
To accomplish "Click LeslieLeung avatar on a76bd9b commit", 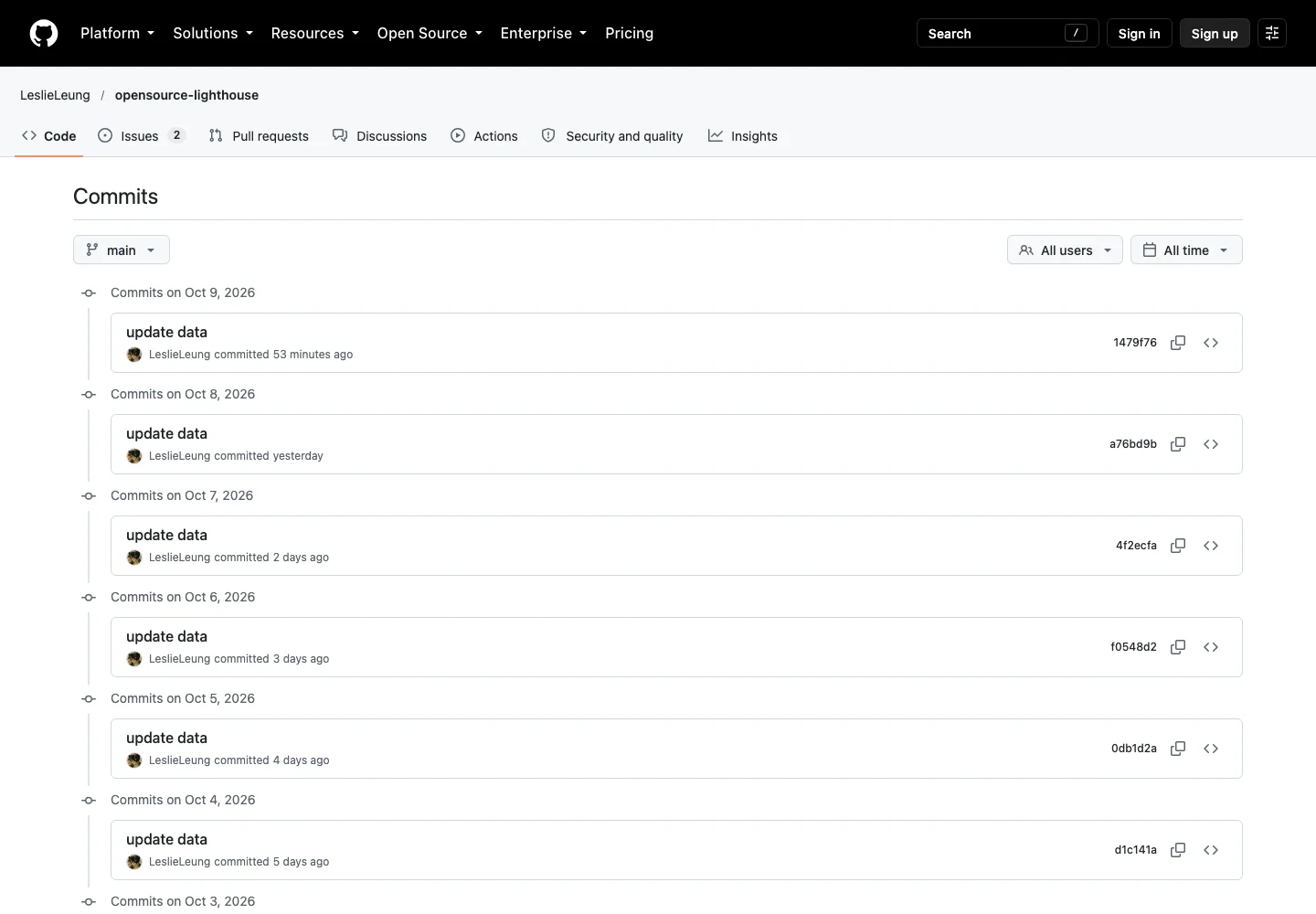I will (x=134, y=456).
